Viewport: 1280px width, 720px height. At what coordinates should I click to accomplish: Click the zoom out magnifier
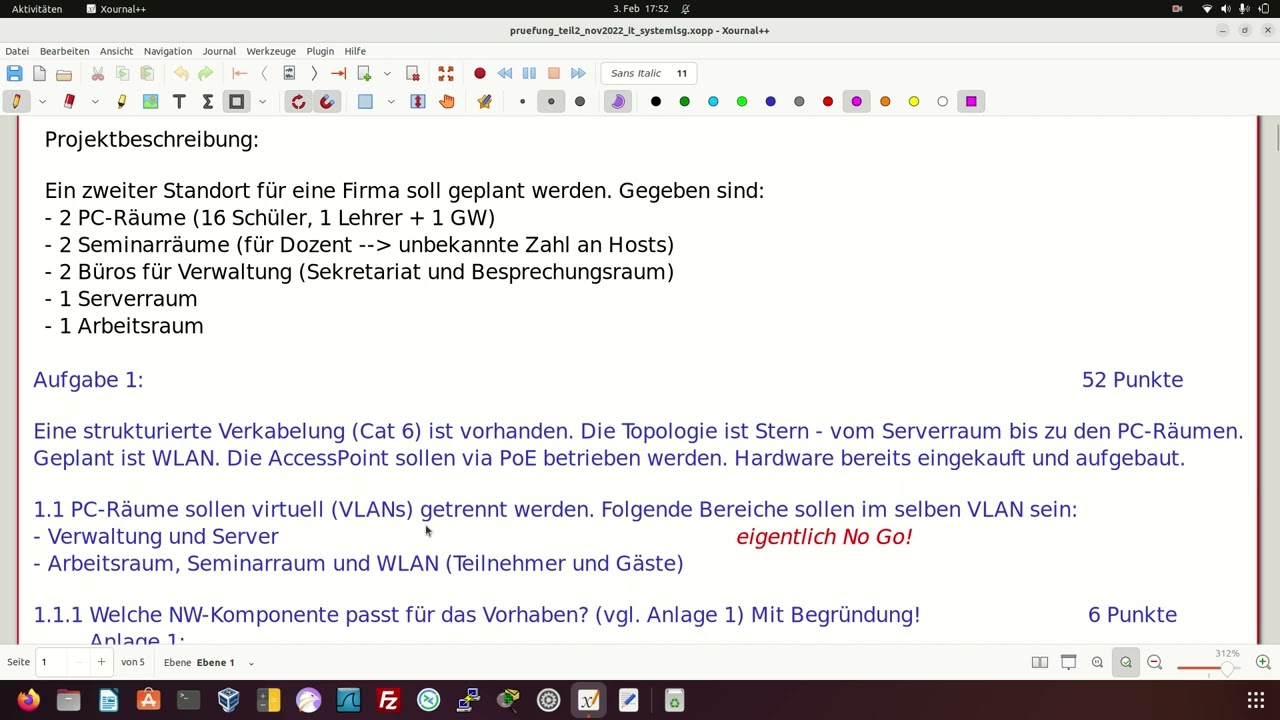pyautogui.click(x=1155, y=662)
